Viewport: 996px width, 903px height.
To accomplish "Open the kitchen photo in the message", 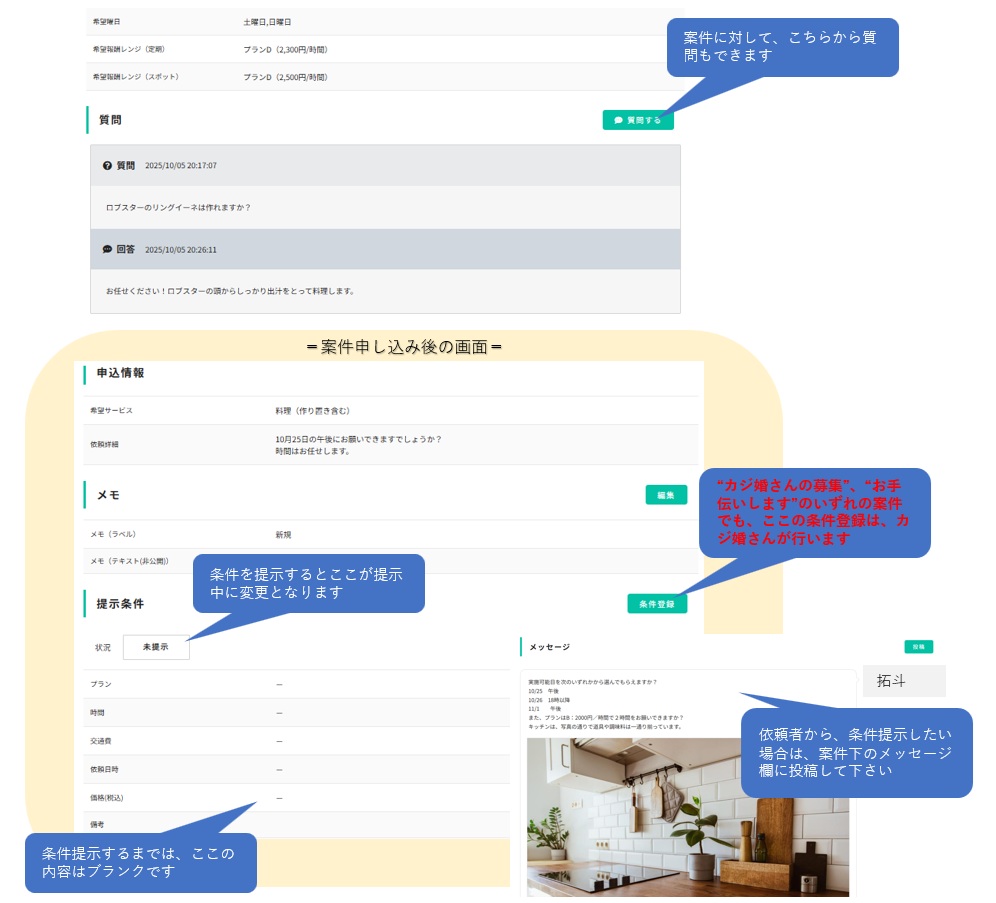I will (687, 816).
